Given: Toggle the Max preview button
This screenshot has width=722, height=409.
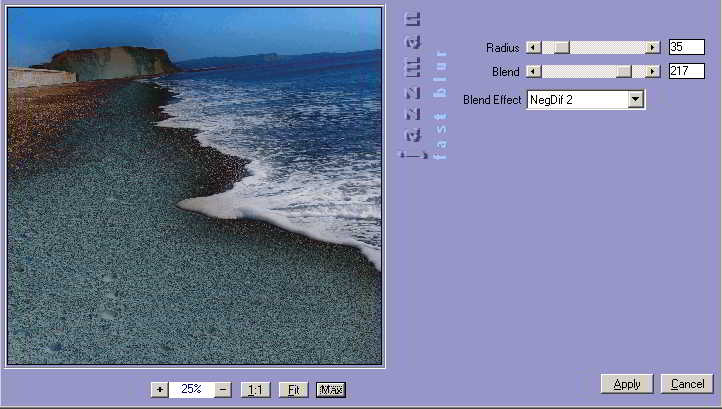Looking at the screenshot, I should pyautogui.click(x=330, y=390).
